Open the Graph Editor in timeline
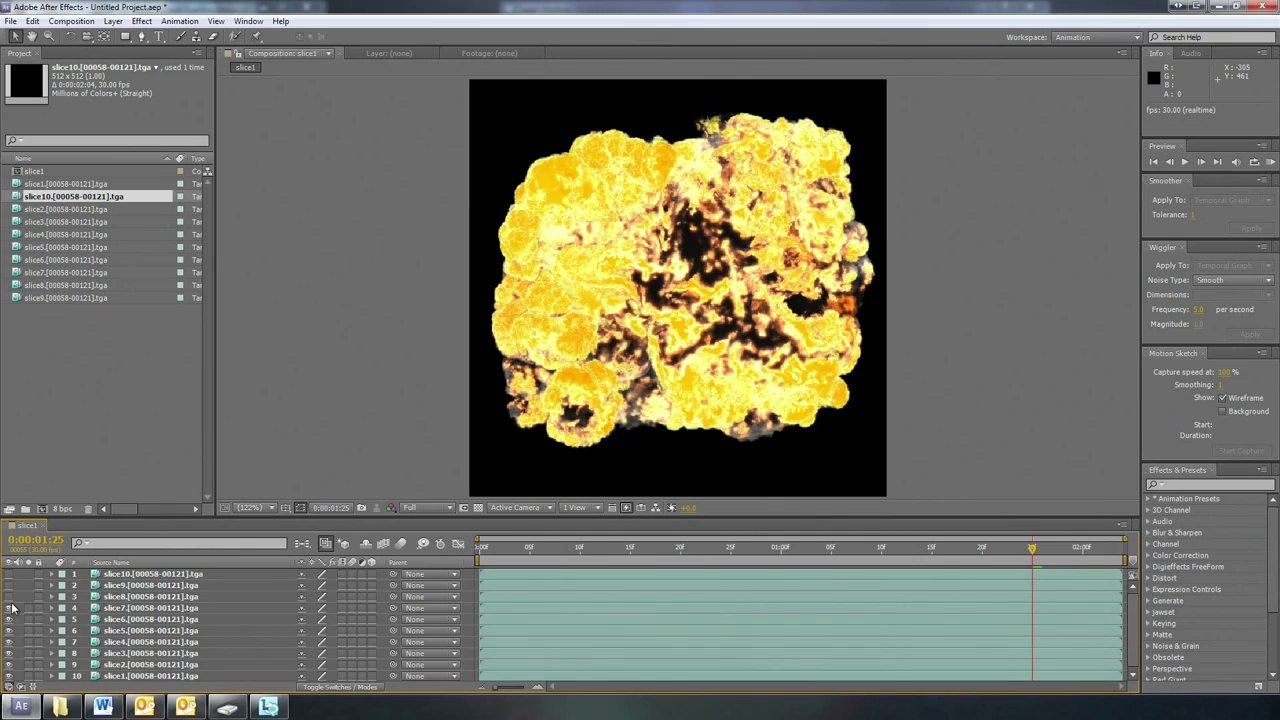This screenshot has width=1280, height=720. click(458, 544)
